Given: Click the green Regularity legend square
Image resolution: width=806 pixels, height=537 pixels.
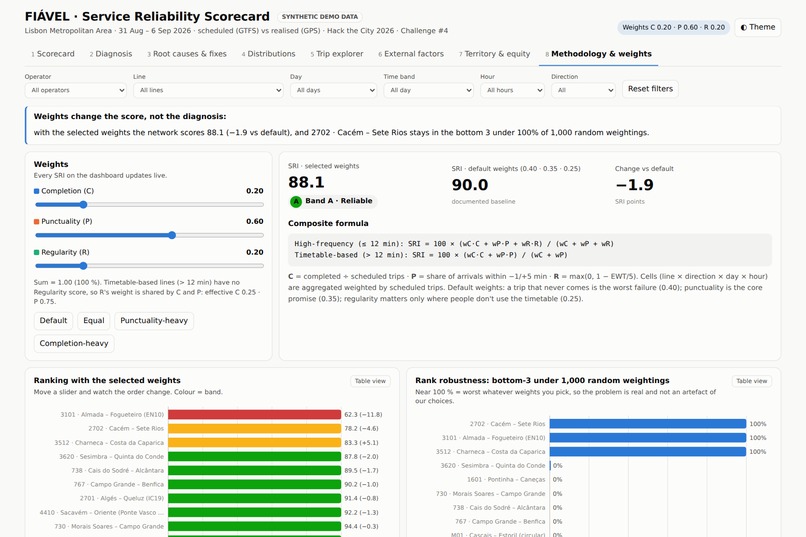Looking at the screenshot, I should [36, 252].
